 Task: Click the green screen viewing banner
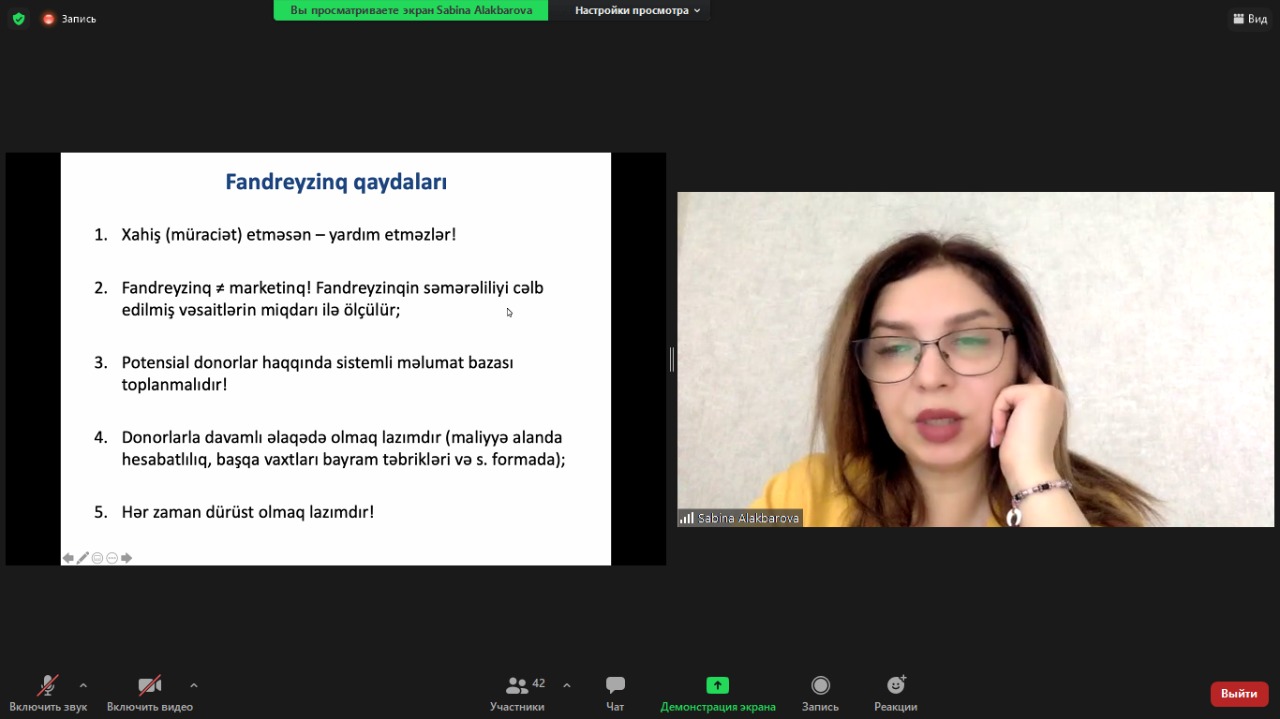pos(410,10)
